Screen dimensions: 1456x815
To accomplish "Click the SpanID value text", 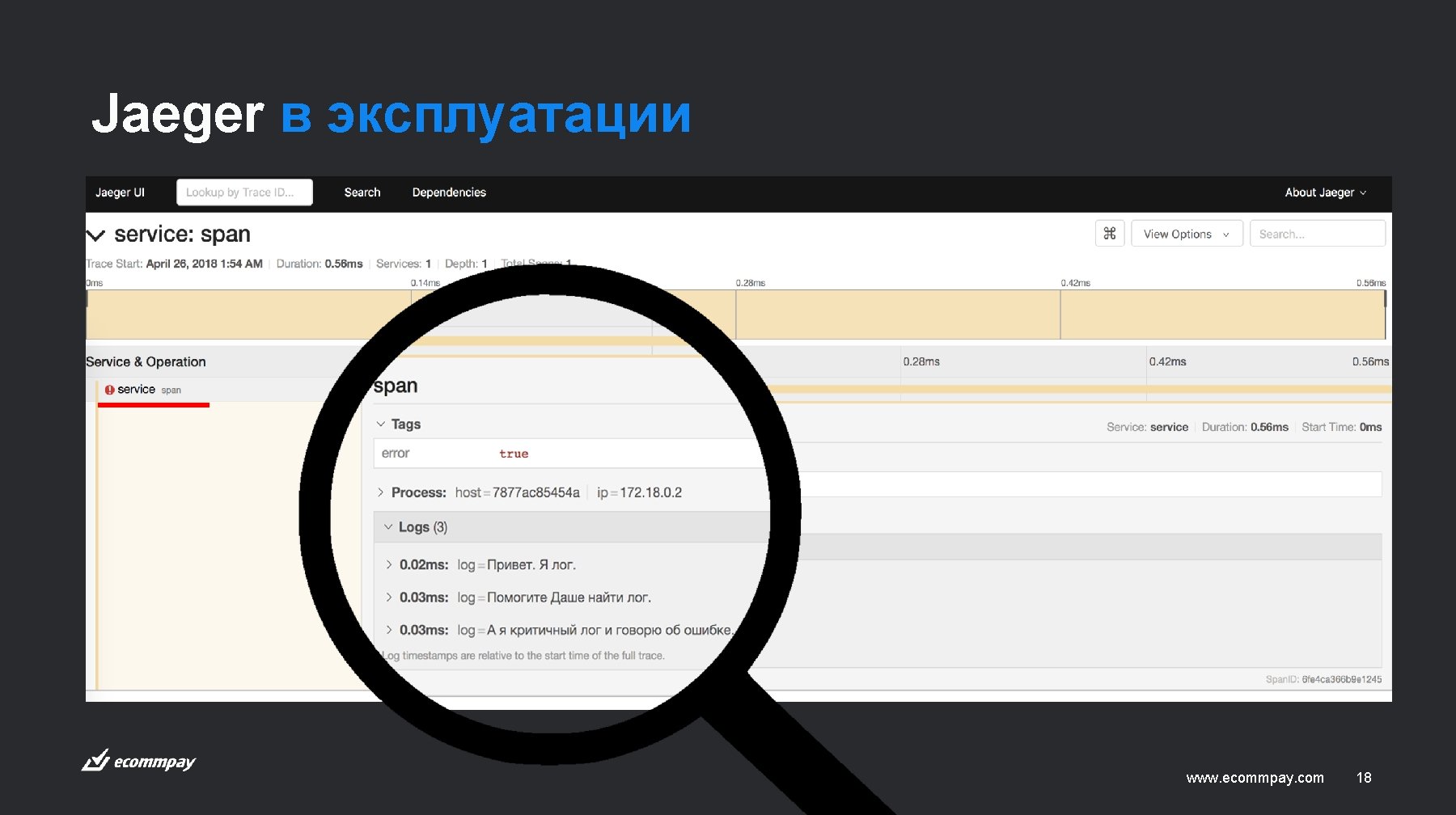I will [x=1341, y=679].
